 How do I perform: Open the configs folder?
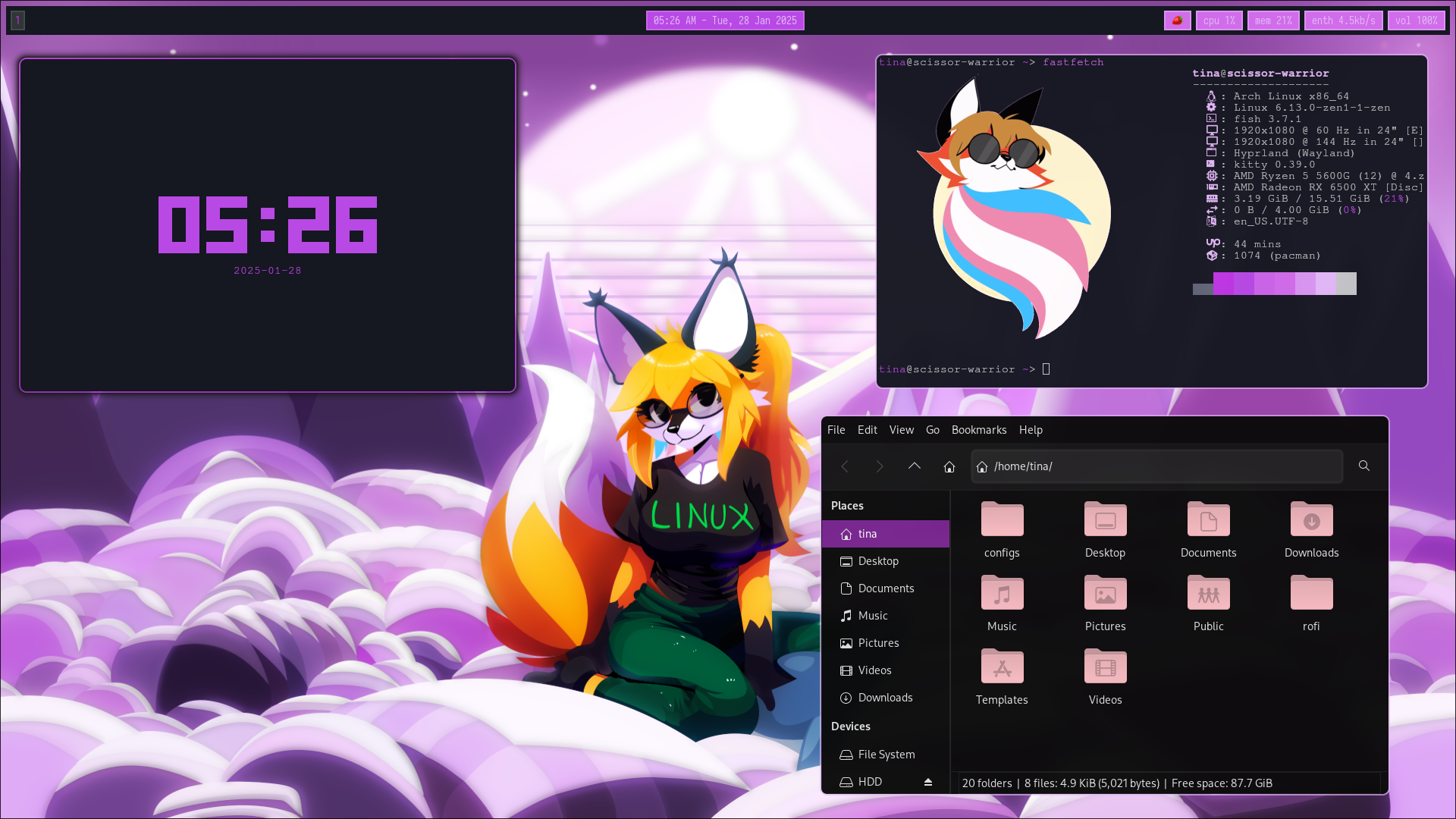[x=1002, y=520]
